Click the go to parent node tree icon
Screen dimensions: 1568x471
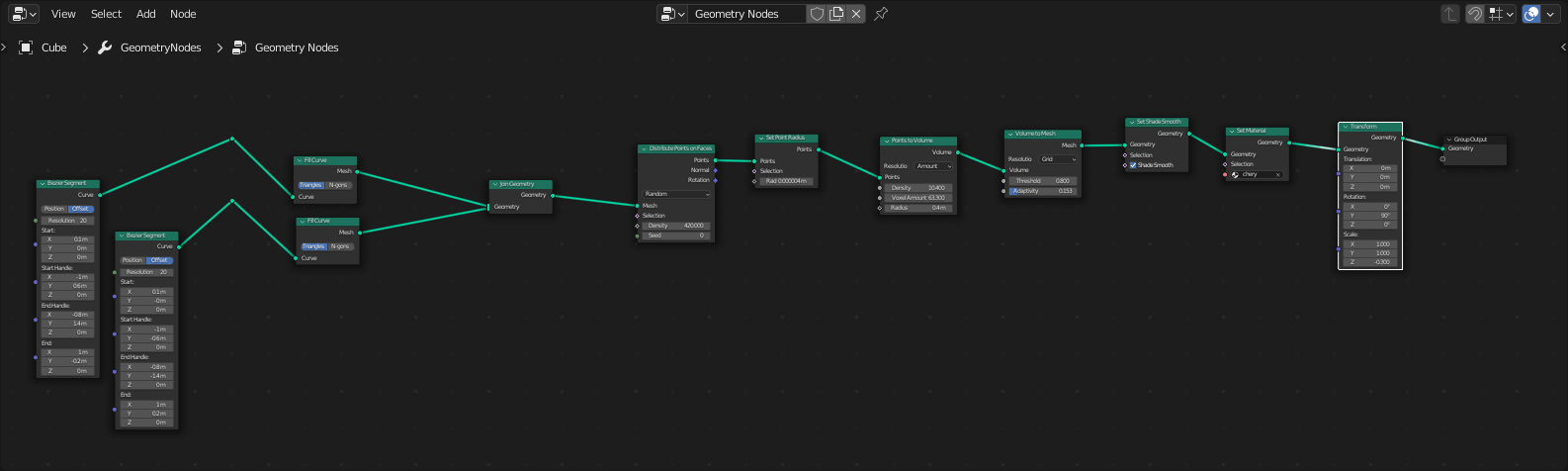click(1450, 14)
